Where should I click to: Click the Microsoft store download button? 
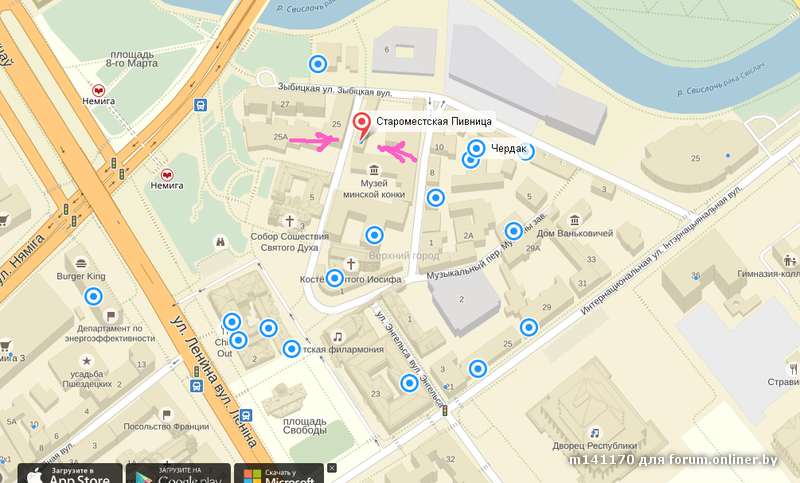tap(279, 473)
